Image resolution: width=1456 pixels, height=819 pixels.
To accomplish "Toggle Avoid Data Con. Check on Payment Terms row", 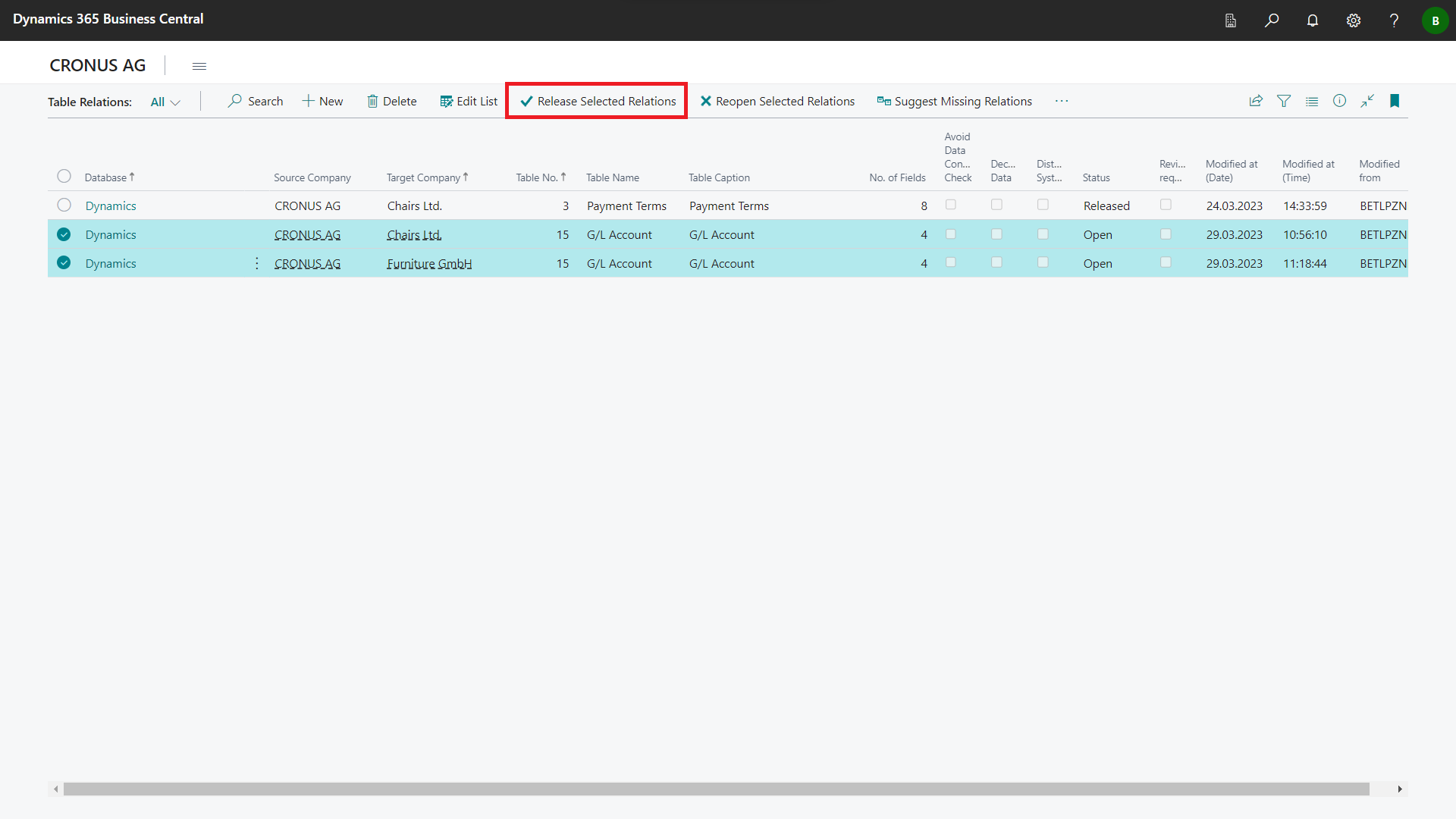I will (x=951, y=205).
